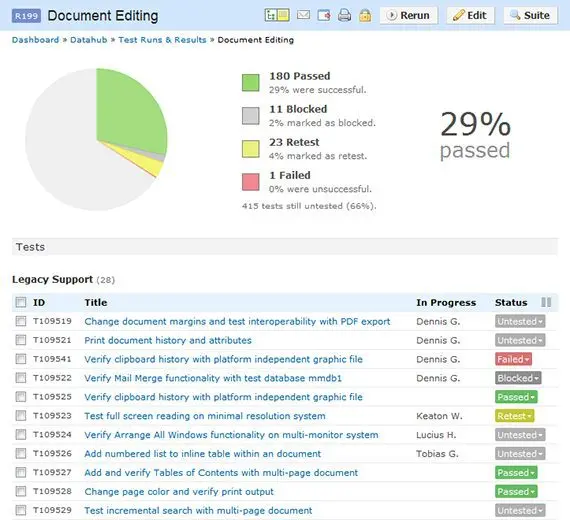Viewport: 570px width, 520px height.
Task: Switch to the yellow detail view icon
Action: (x=284, y=15)
